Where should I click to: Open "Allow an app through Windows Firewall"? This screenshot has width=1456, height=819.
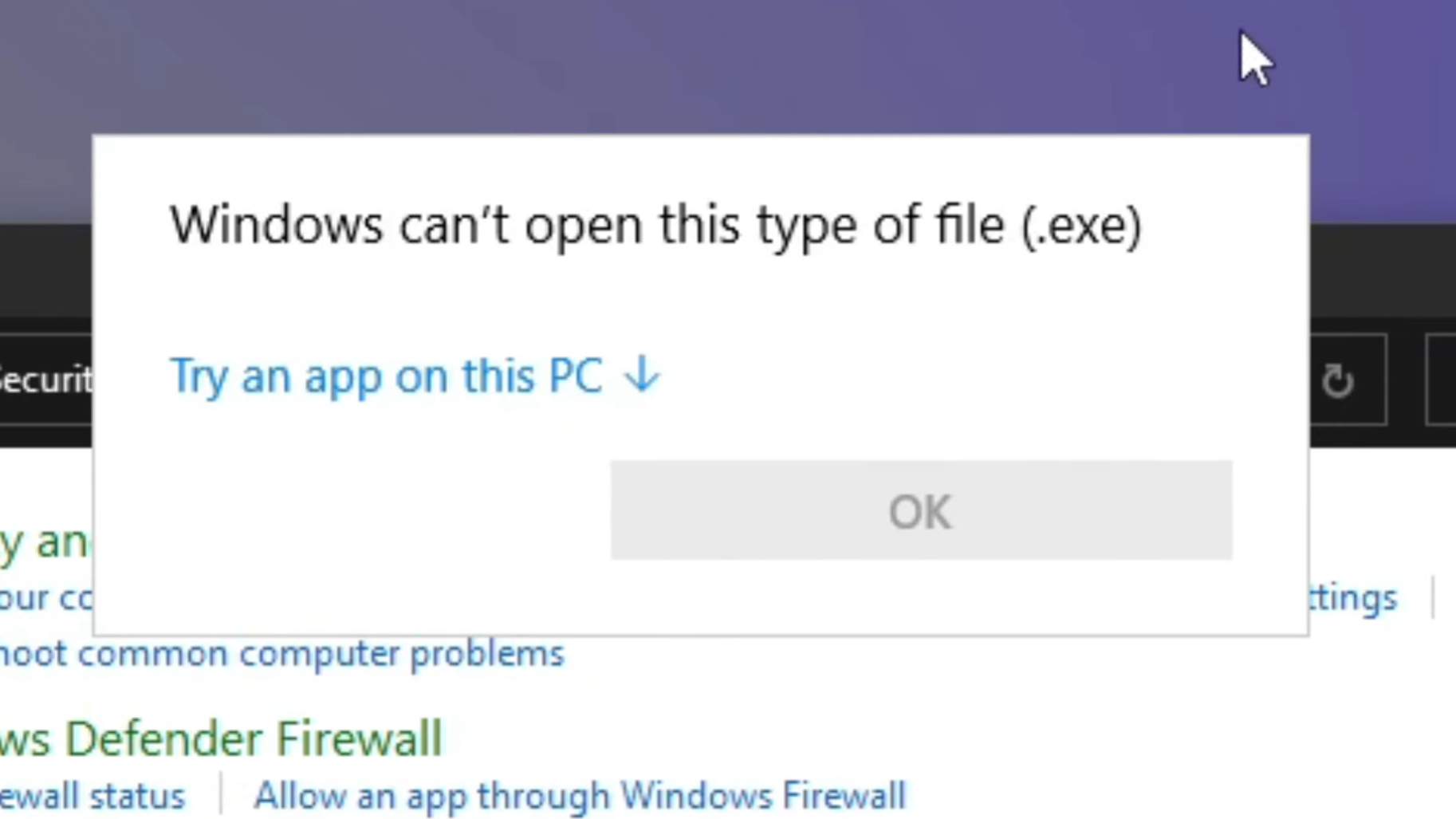[580, 794]
